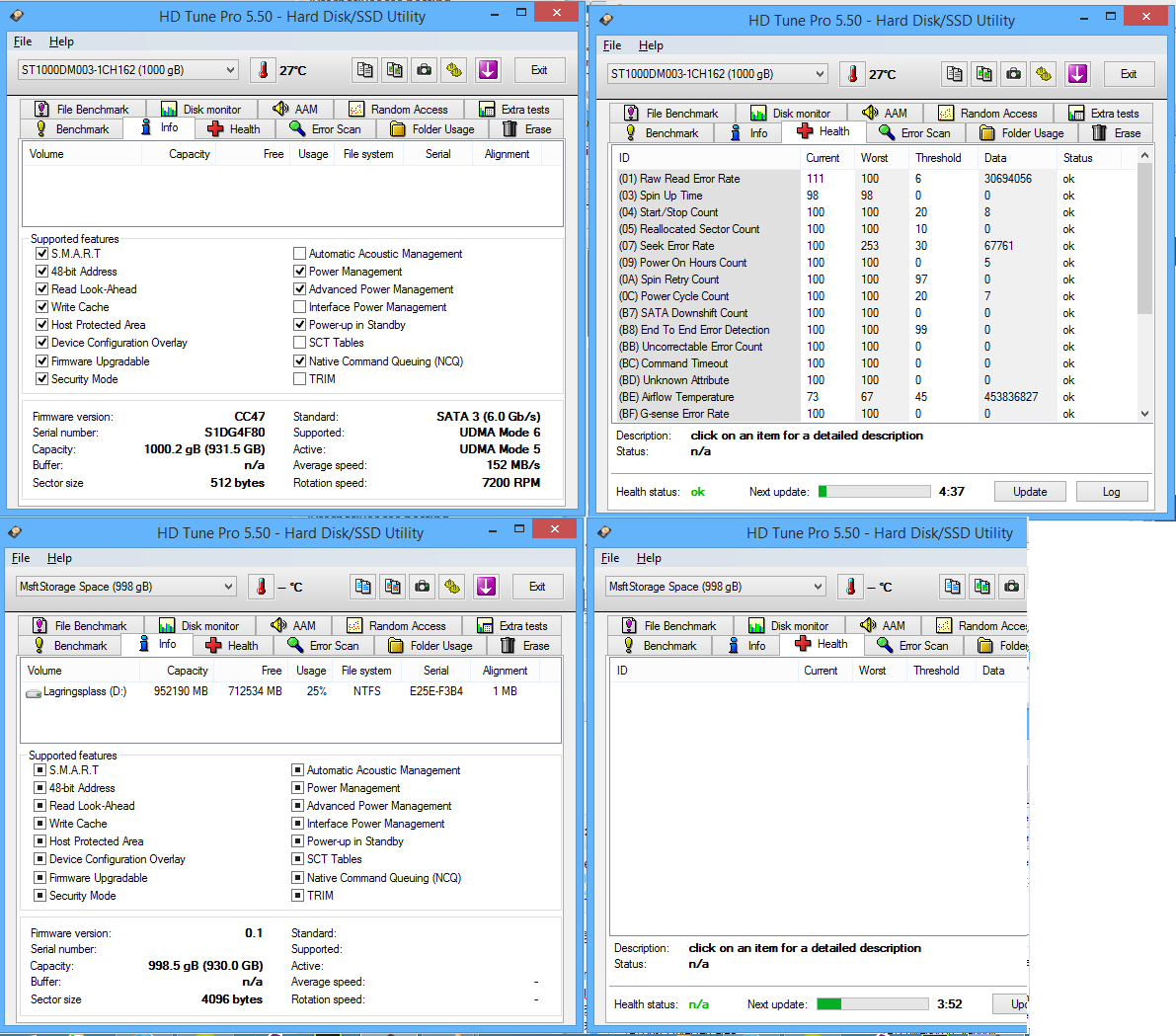Click copy info icon in bottom-right window
1176x1036 pixels.
[x=953, y=587]
